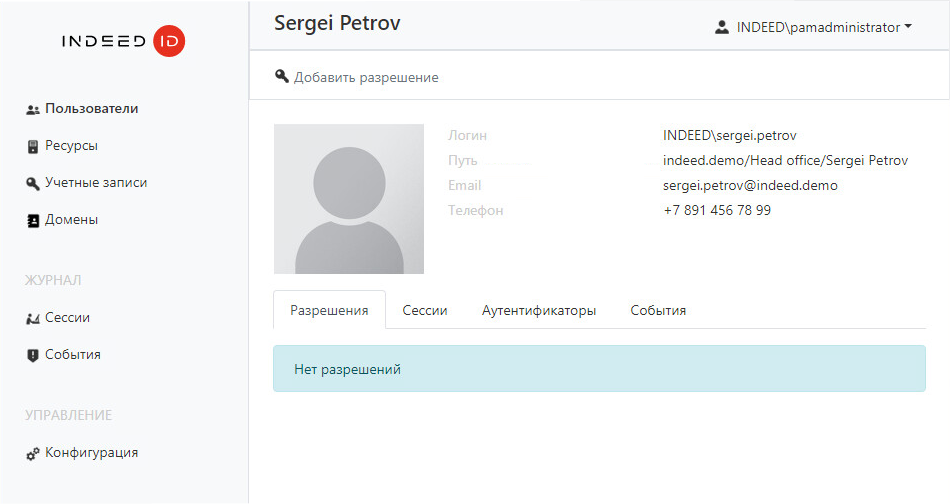
Task: Click the Indeed ID logo
Action: coord(123,41)
